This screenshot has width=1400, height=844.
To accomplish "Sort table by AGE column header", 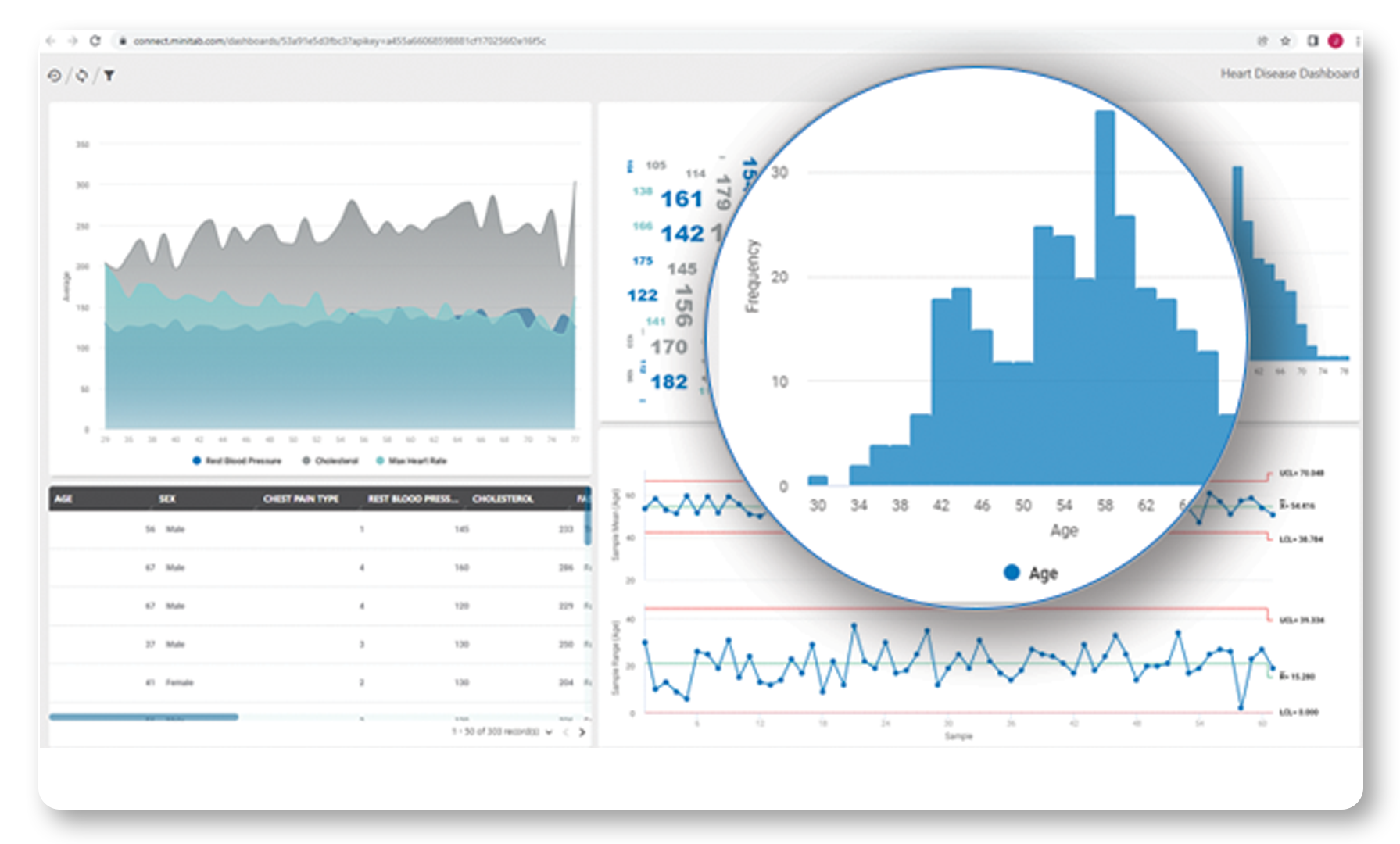I will (64, 499).
